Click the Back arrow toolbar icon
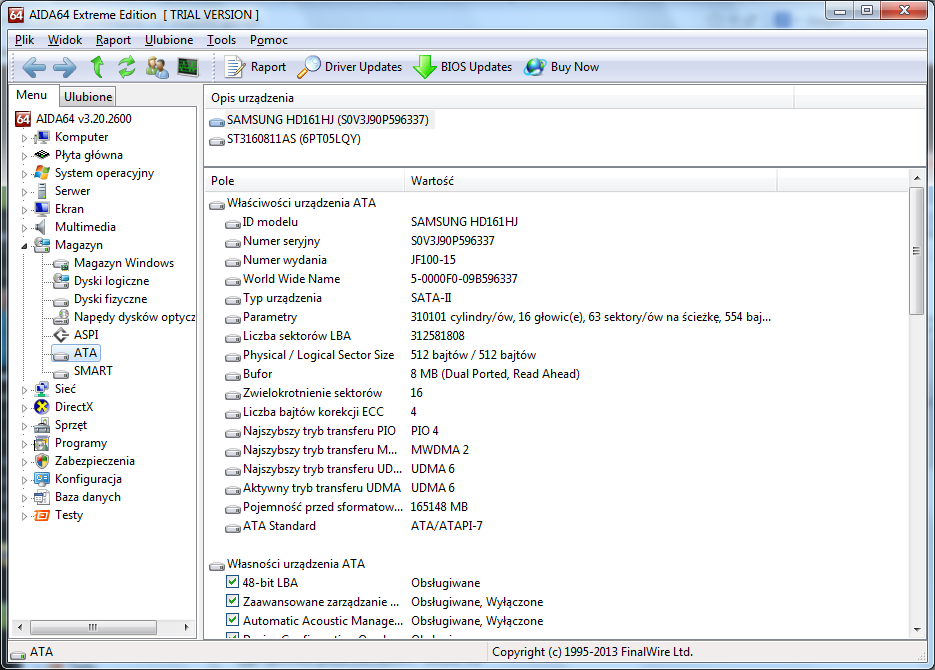This screenshot has width=935, height=670. pos(33,67)
